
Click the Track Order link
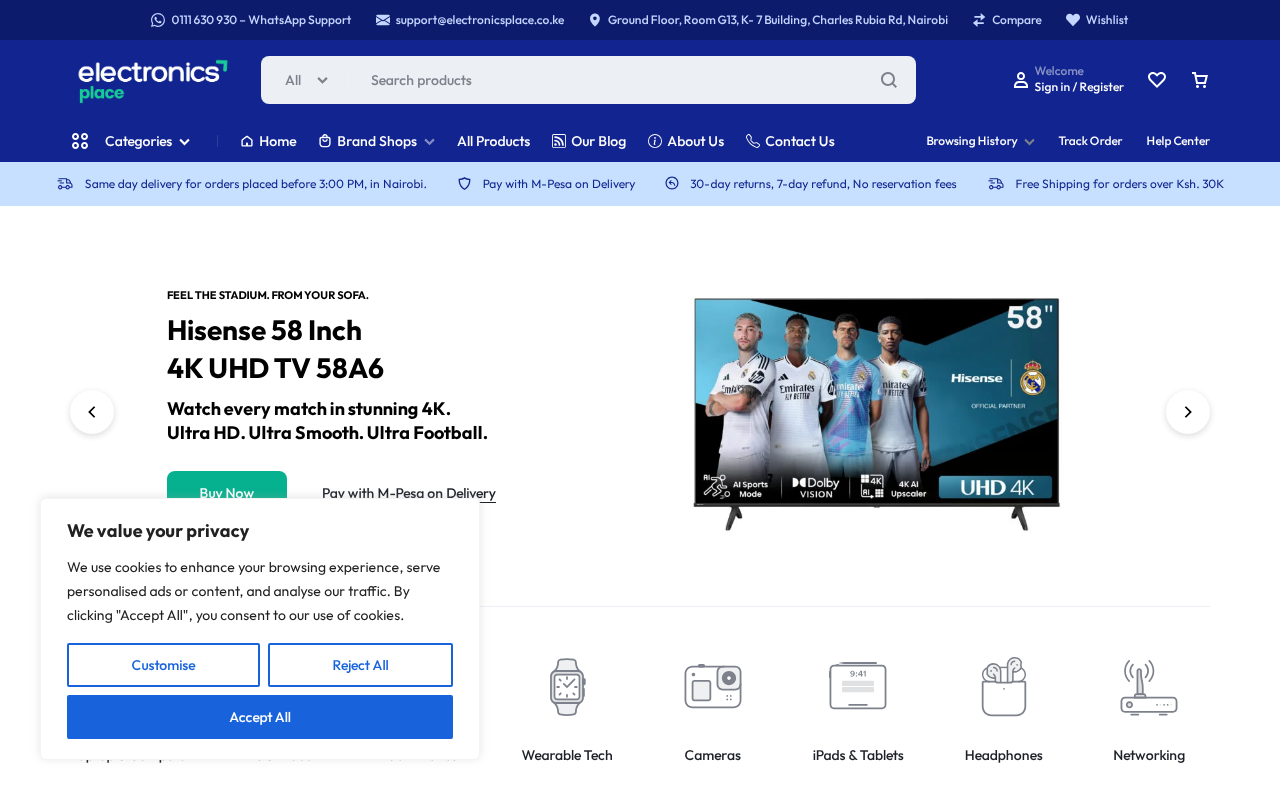click(1090, 141)
